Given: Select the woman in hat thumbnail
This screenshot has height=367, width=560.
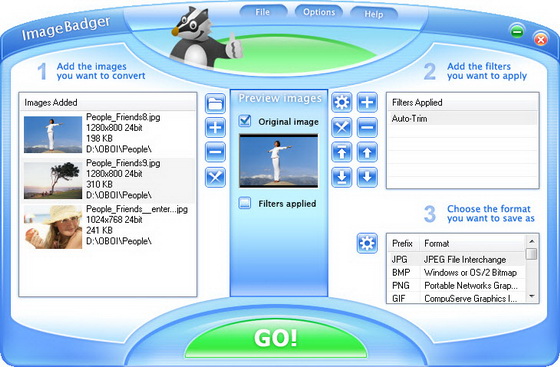Looking at the screenshot, I should (53, 227).
